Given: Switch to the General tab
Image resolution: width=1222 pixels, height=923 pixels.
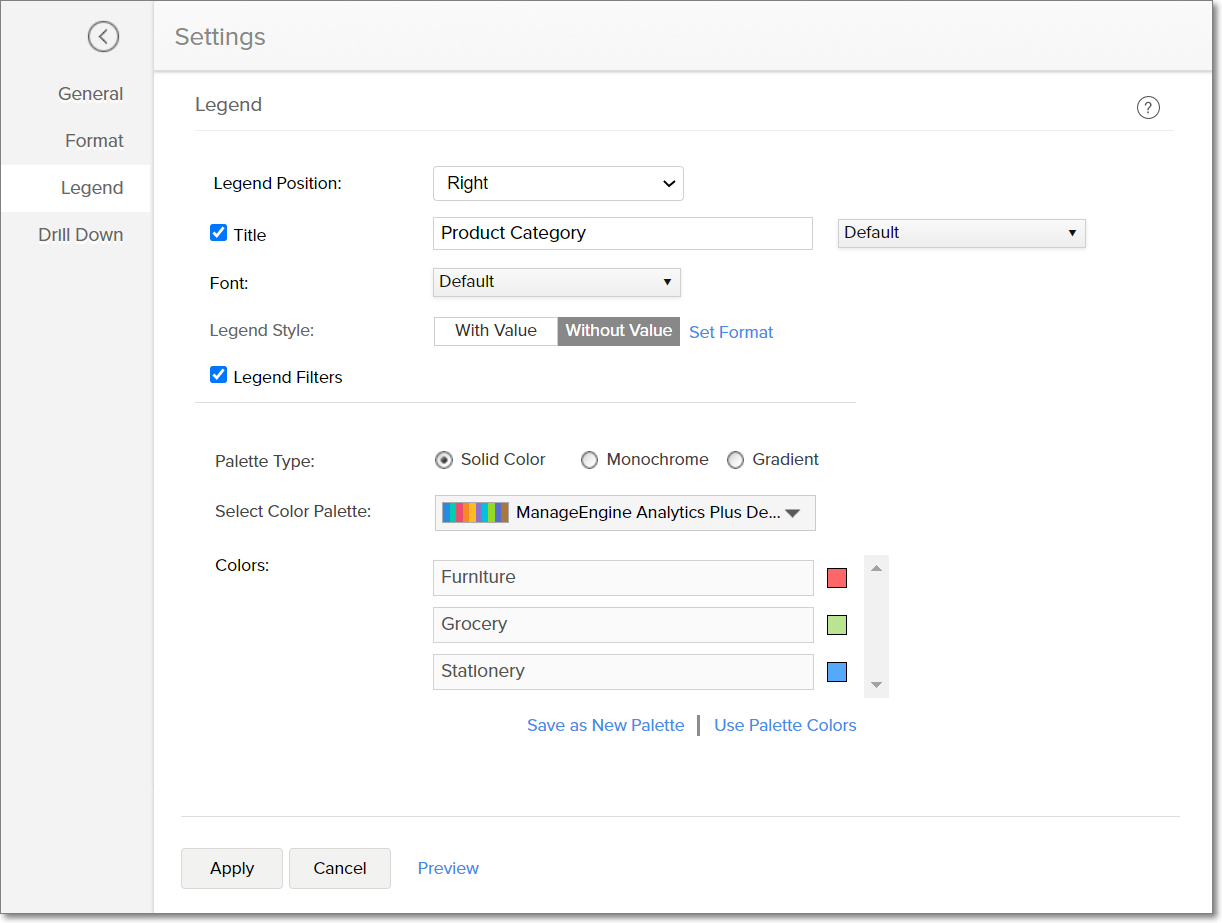Looking at the screenshot, I should (90, 94).
